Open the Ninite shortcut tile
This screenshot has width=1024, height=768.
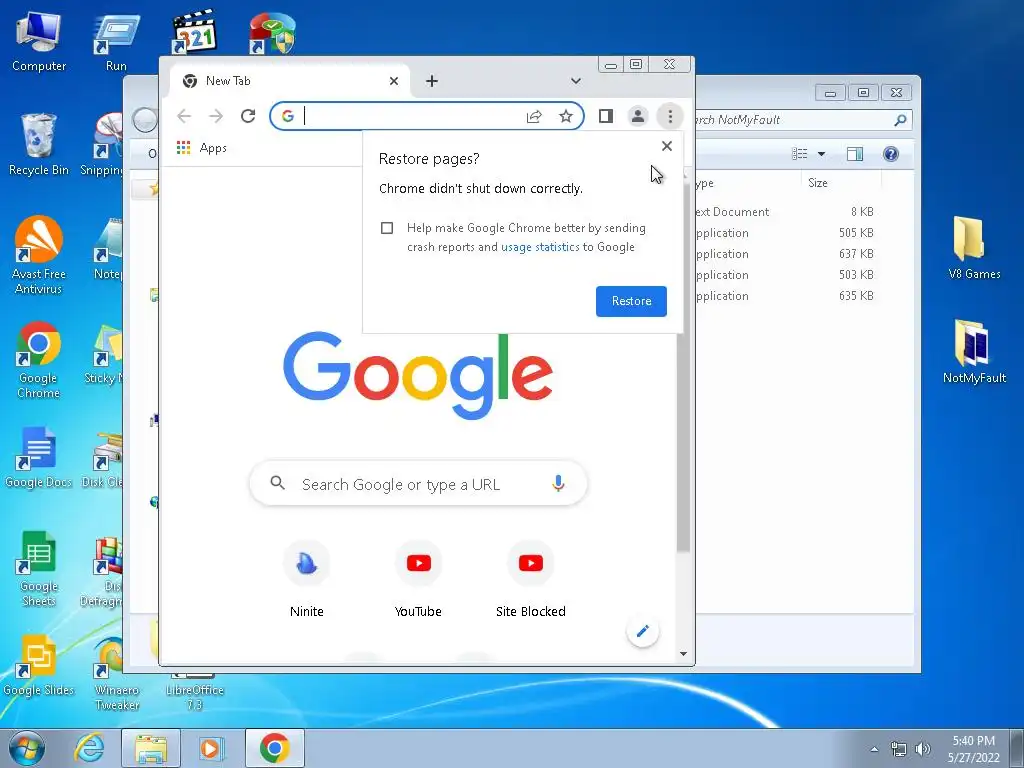[306, 579]
